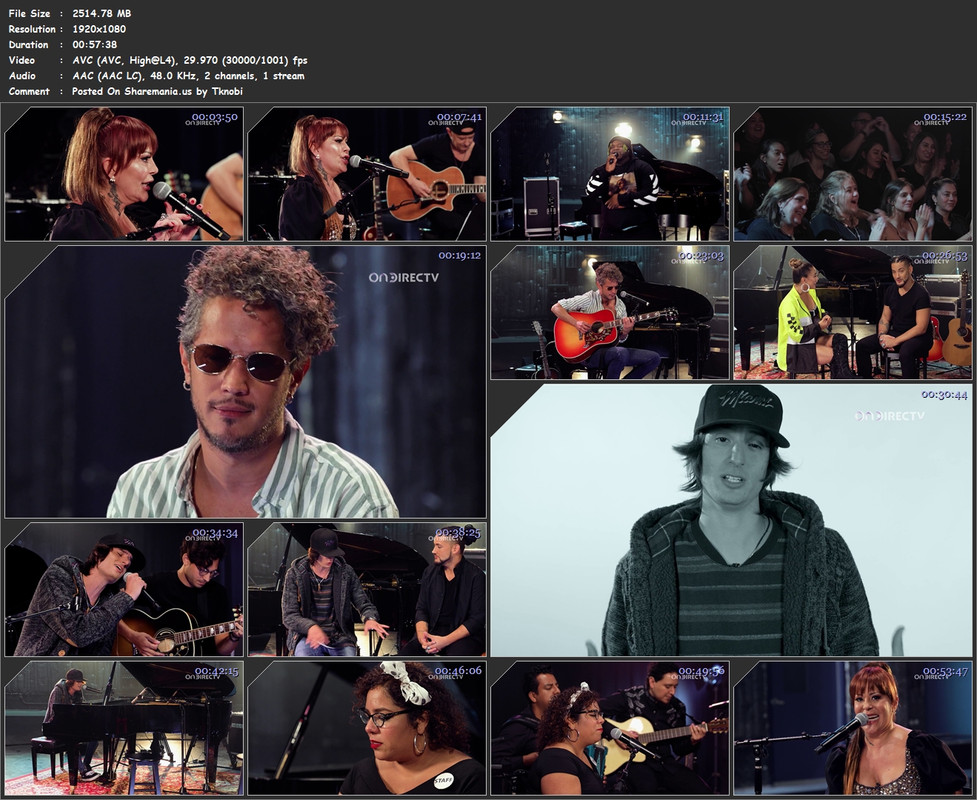This screenshot has width=977, height=800.
Task: Click the timestamp 00:30:44
Action: [x=945, y=394]
